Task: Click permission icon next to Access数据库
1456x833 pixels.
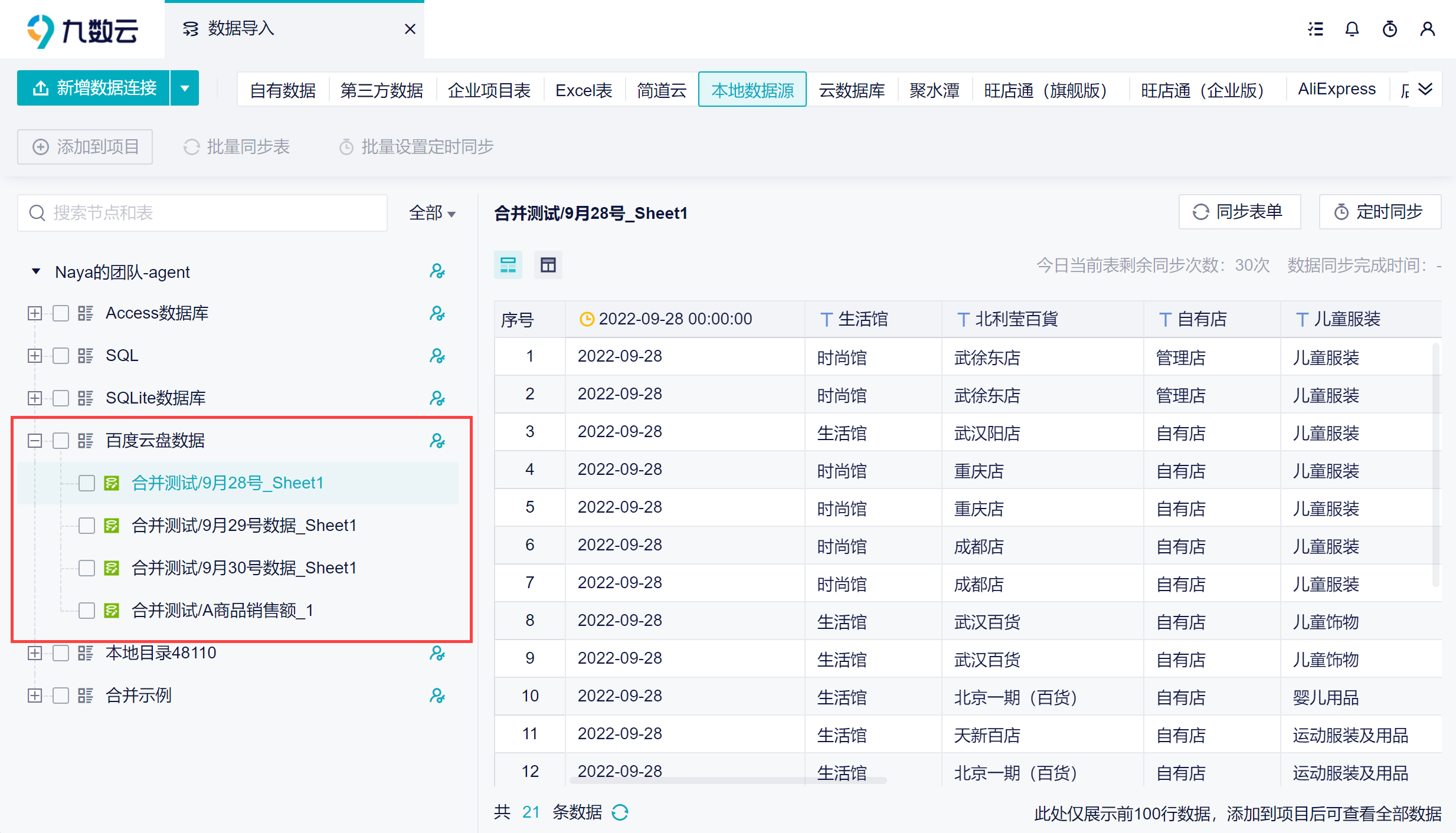Action: click(x=437, y=313)
